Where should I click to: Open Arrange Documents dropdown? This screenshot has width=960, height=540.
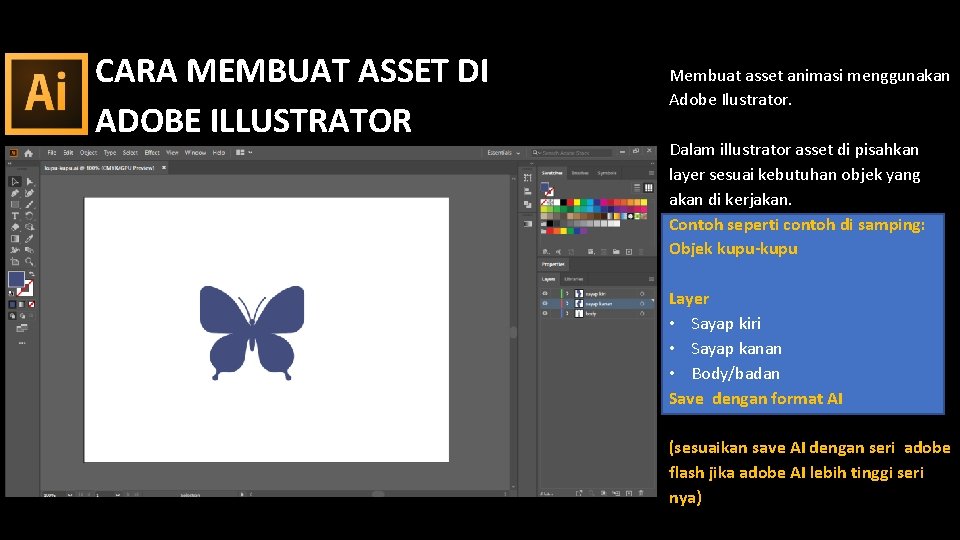pyautogui.click(x=244, y=153)
